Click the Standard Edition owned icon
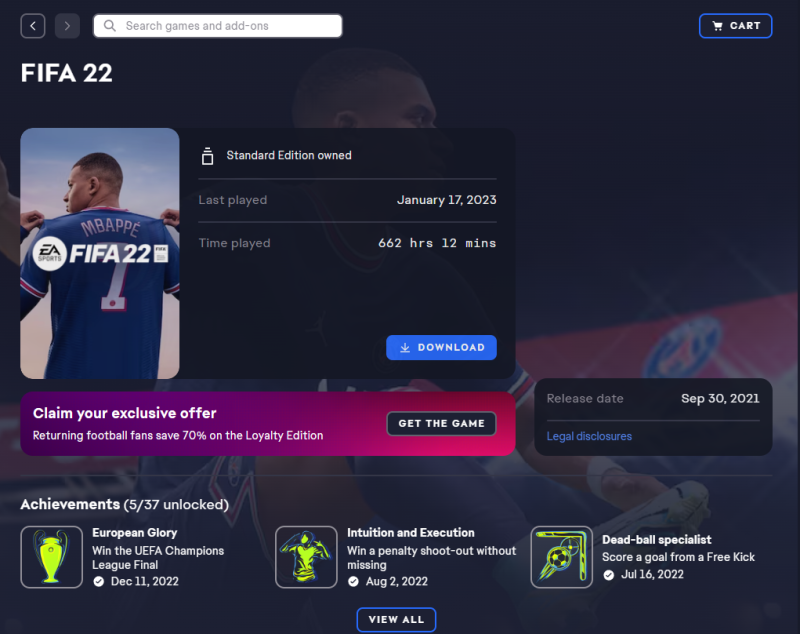The image size is (800, 634). (207, 156)
